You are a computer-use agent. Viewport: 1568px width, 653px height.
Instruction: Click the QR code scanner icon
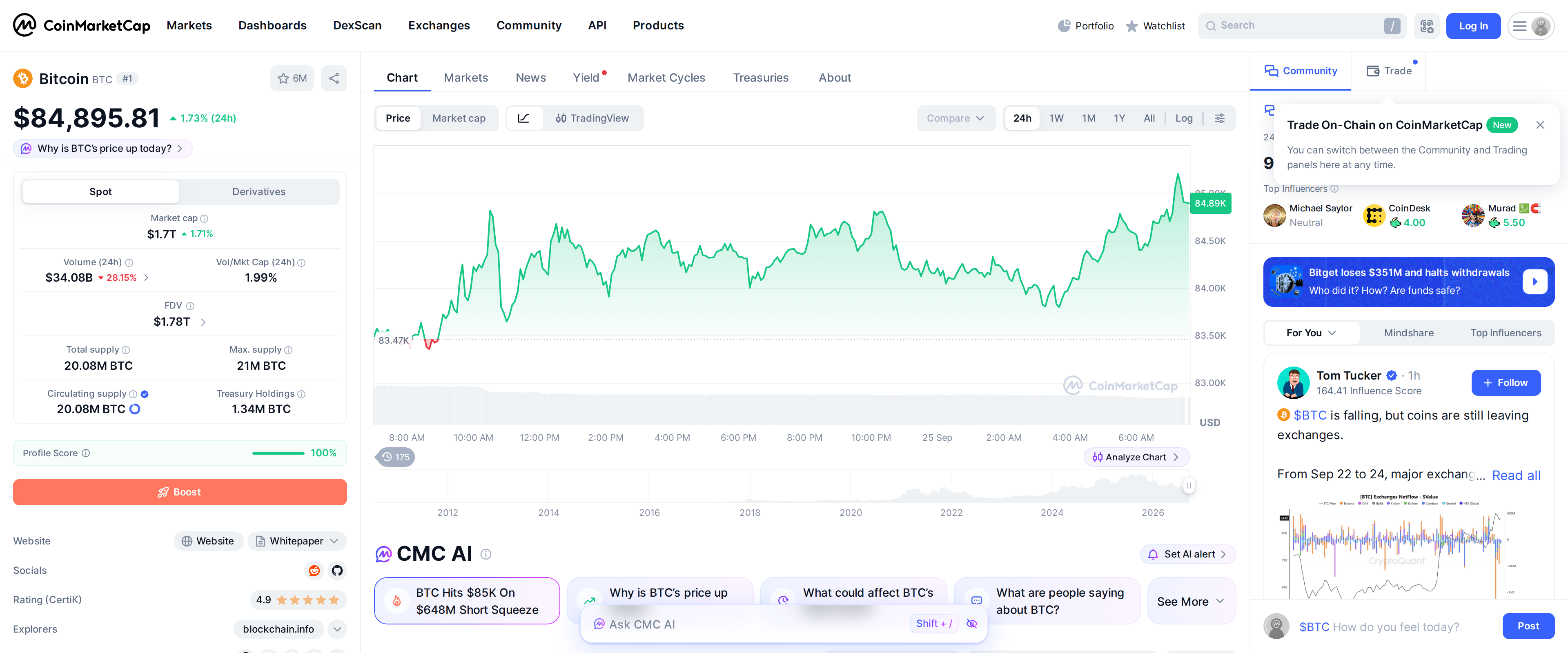[x=1426, y=26]
